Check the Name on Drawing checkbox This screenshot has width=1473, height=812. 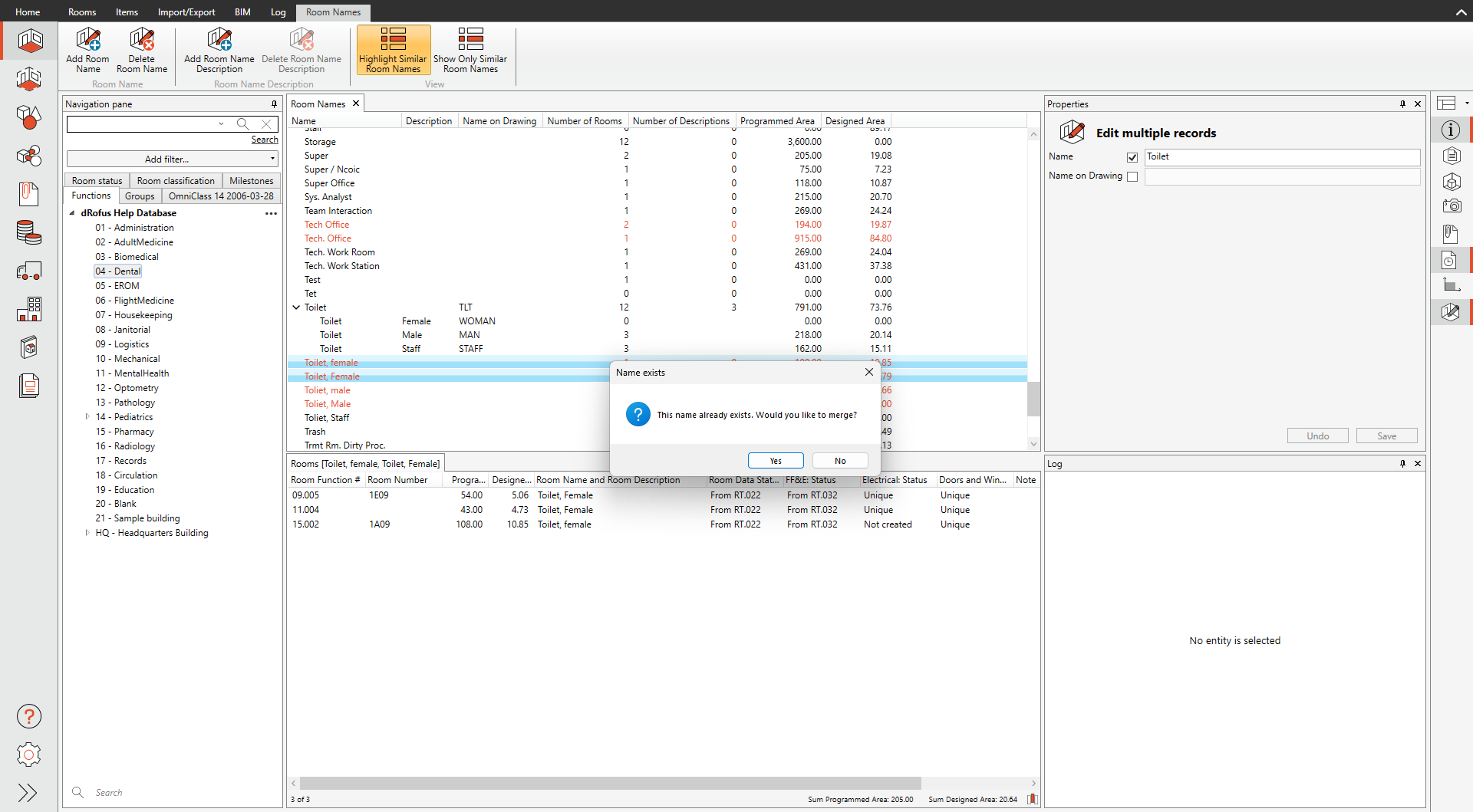(x=1132, y=176)
